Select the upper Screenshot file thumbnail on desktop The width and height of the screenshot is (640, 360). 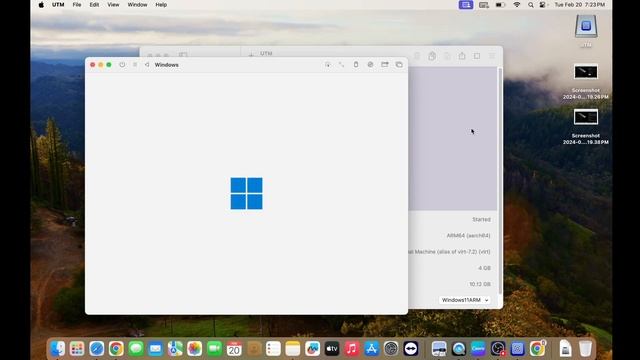tap(586, 72)
